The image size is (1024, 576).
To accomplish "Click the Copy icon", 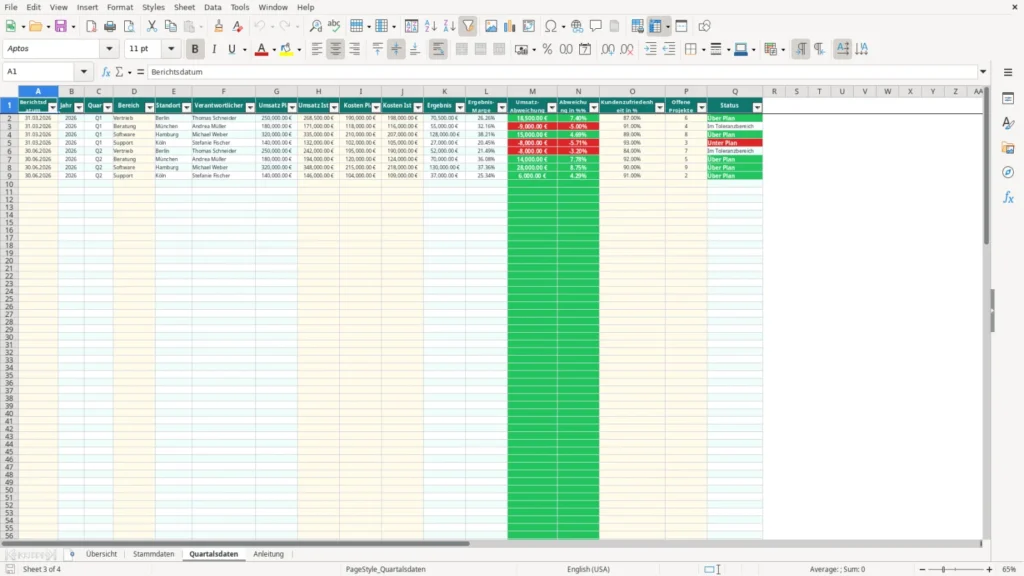I will tap(170, 26).
